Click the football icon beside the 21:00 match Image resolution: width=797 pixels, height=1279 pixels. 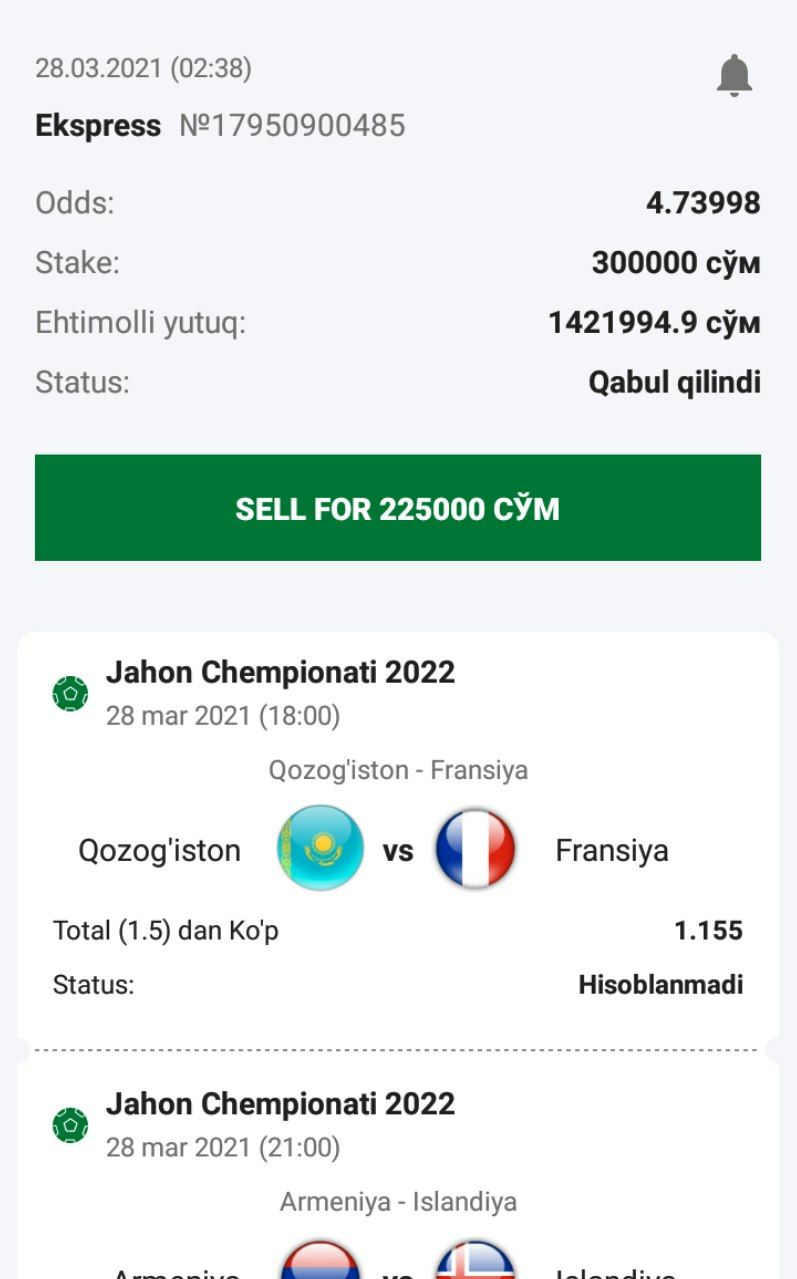(x=70, y=1125)
